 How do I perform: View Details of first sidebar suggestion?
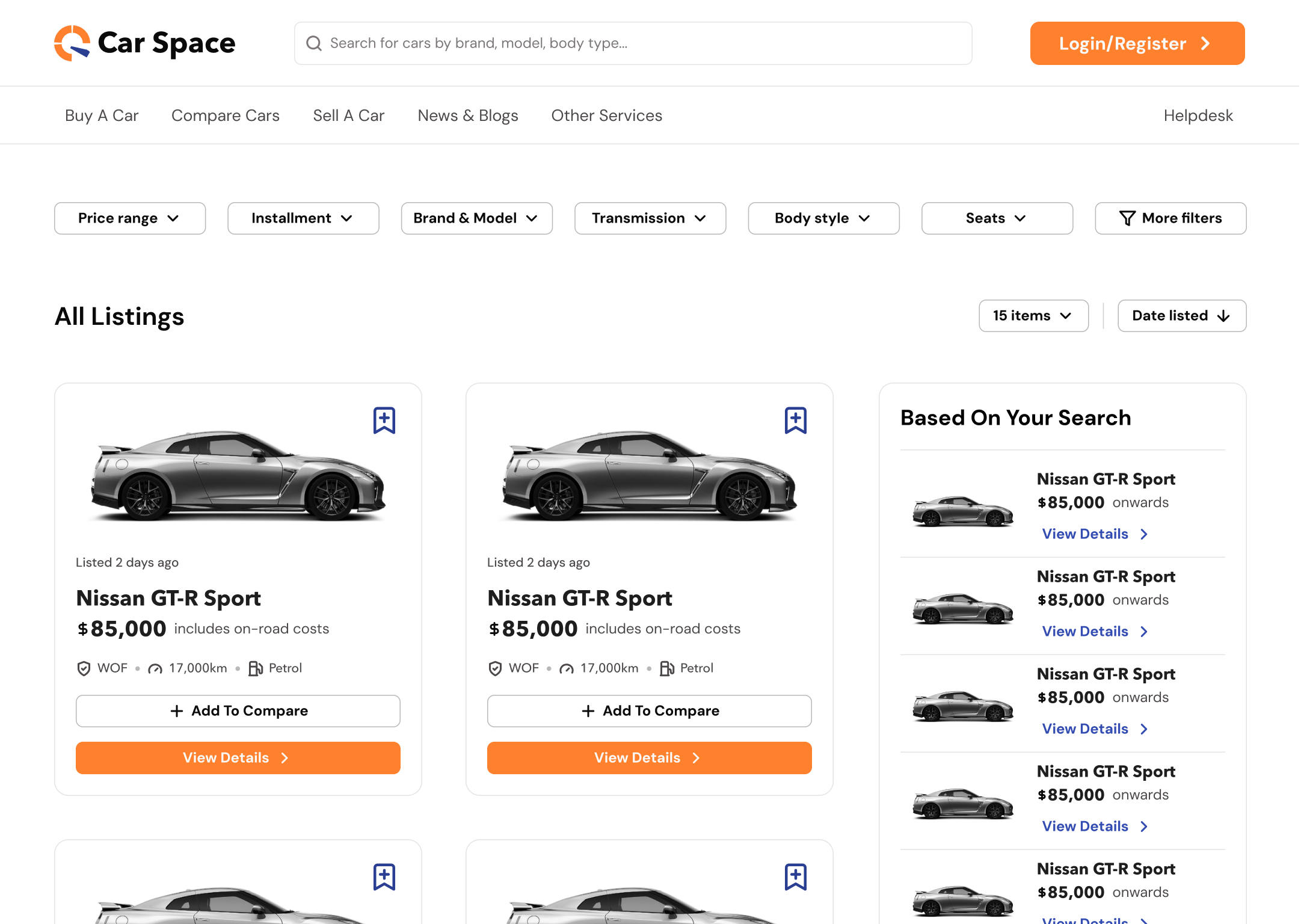click(x=1095, y=534)
